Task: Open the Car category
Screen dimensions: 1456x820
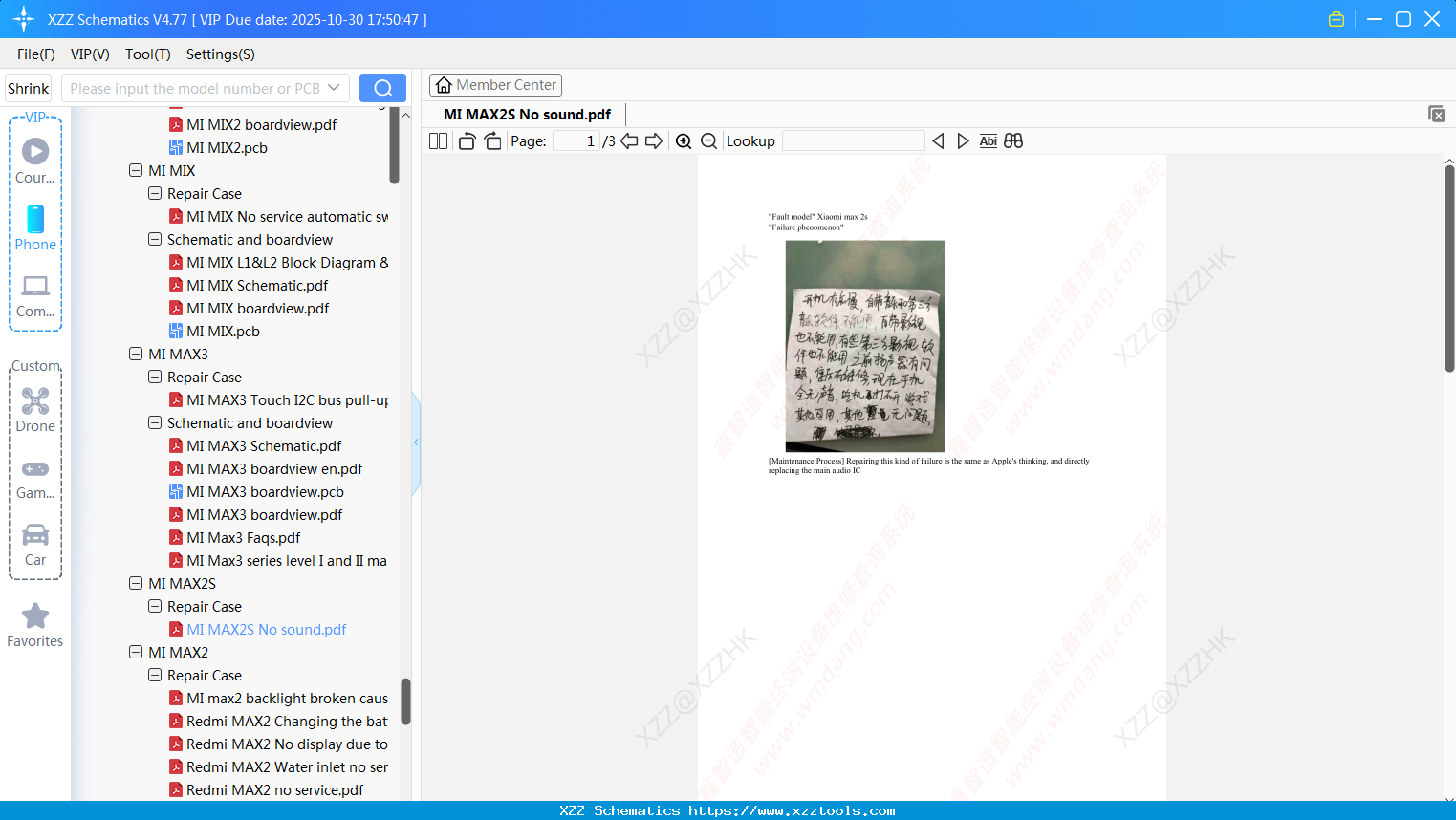Action: pos(35,545)
